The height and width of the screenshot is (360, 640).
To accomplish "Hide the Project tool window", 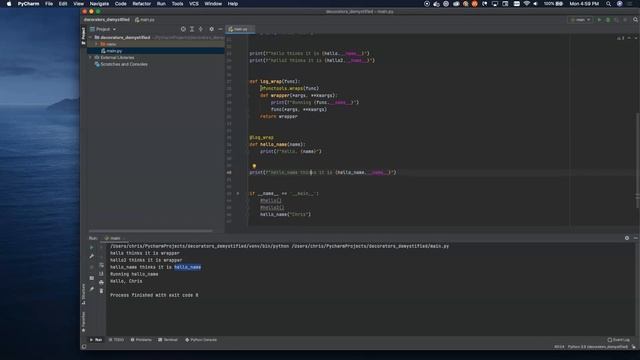I will point(220,29).
